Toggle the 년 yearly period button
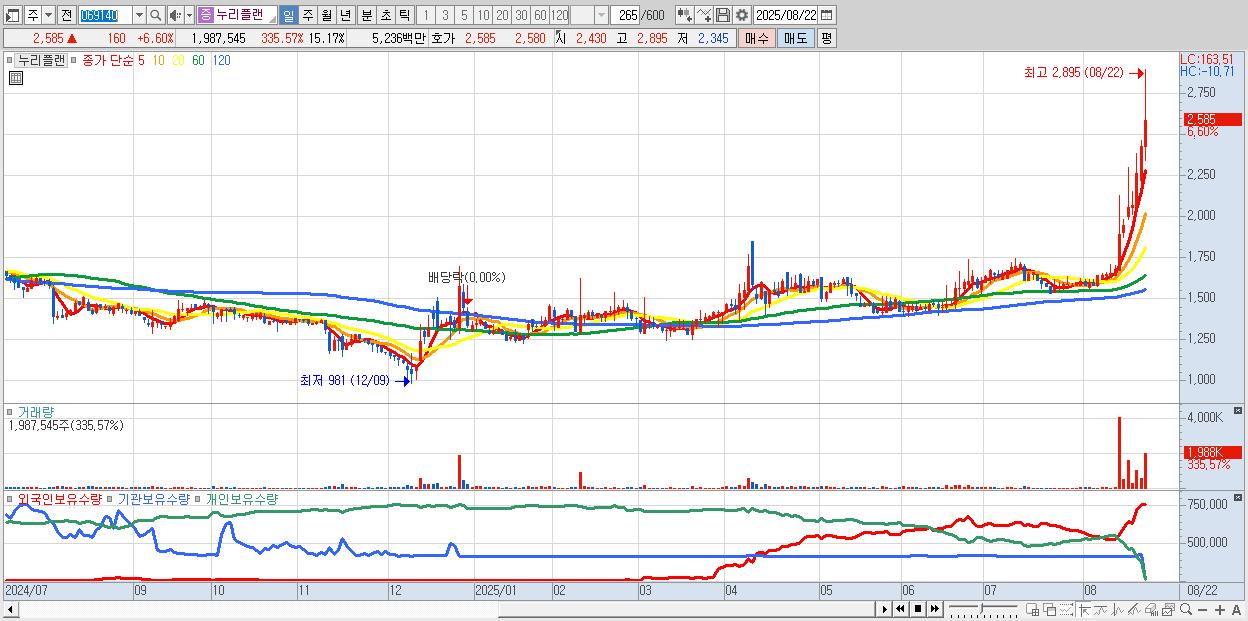The width and height of the screenshot is (1248, 621). 345,15
